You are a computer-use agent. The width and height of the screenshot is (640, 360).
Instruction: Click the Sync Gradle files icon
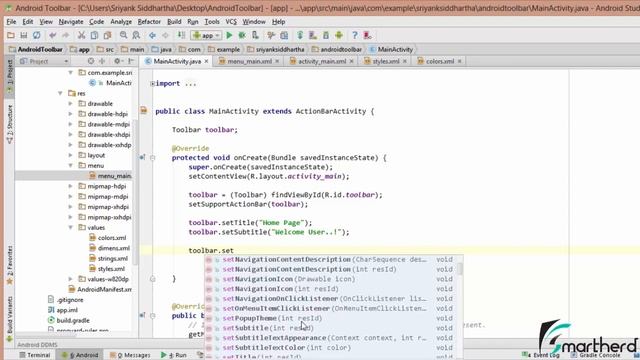[x=300, y=36]
